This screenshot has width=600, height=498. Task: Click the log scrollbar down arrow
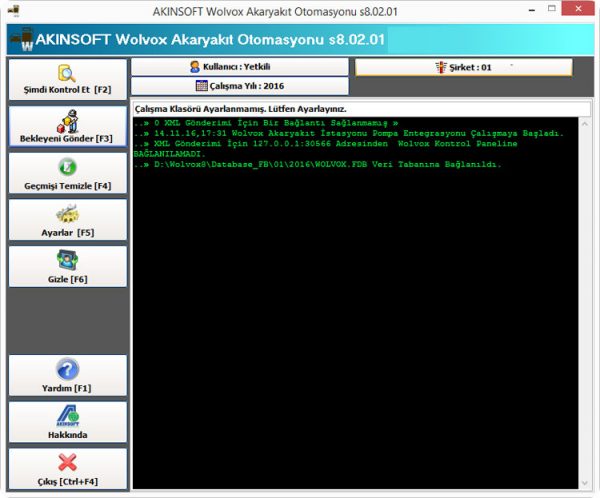[585, 483]
